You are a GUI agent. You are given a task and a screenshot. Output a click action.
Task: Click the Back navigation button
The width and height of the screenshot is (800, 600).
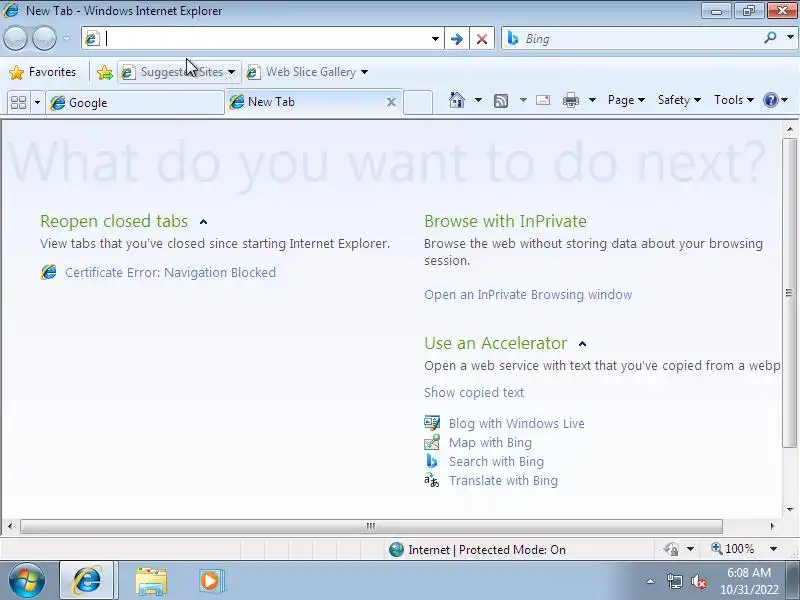[15, 38]
